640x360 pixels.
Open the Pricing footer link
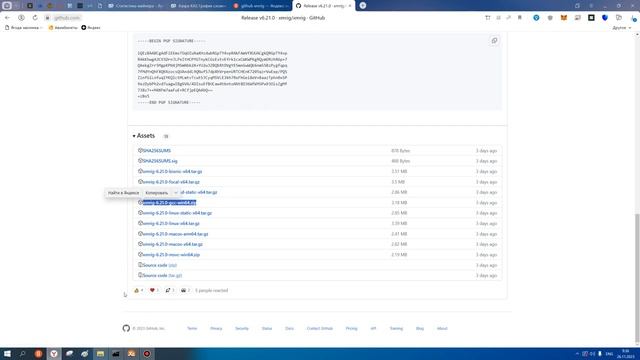click(x=351, y=328)
